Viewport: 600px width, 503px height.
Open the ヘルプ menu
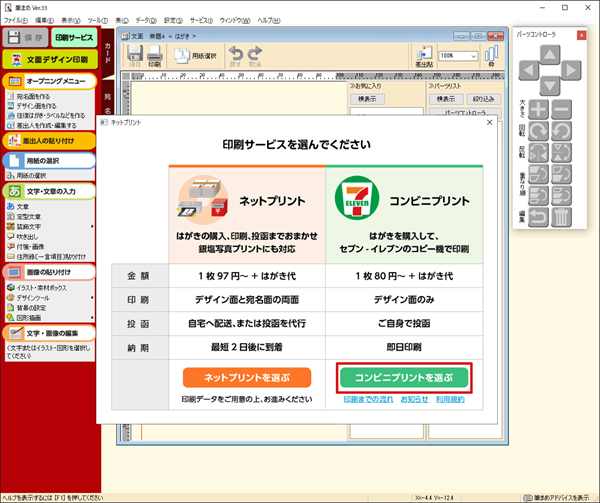coord(269,21)
